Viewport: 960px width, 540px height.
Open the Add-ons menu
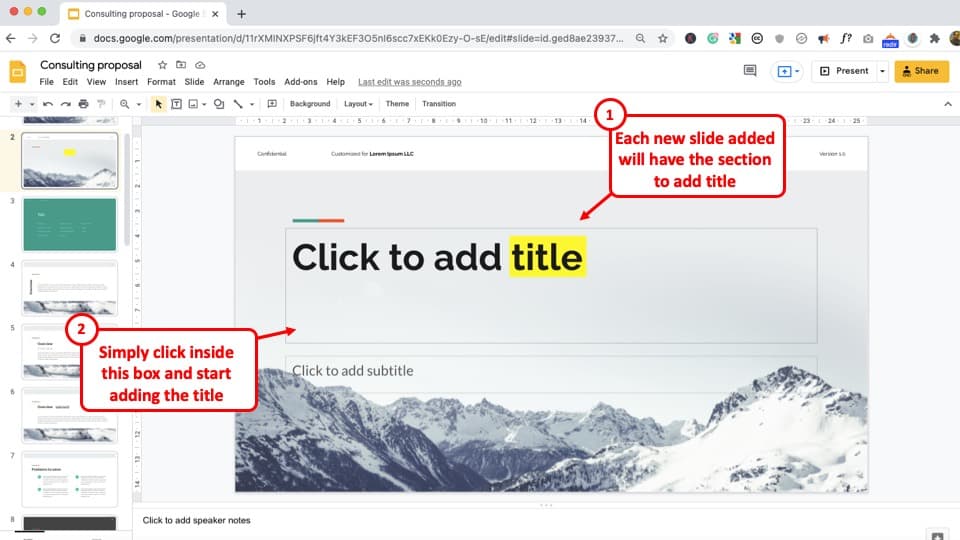301,82
